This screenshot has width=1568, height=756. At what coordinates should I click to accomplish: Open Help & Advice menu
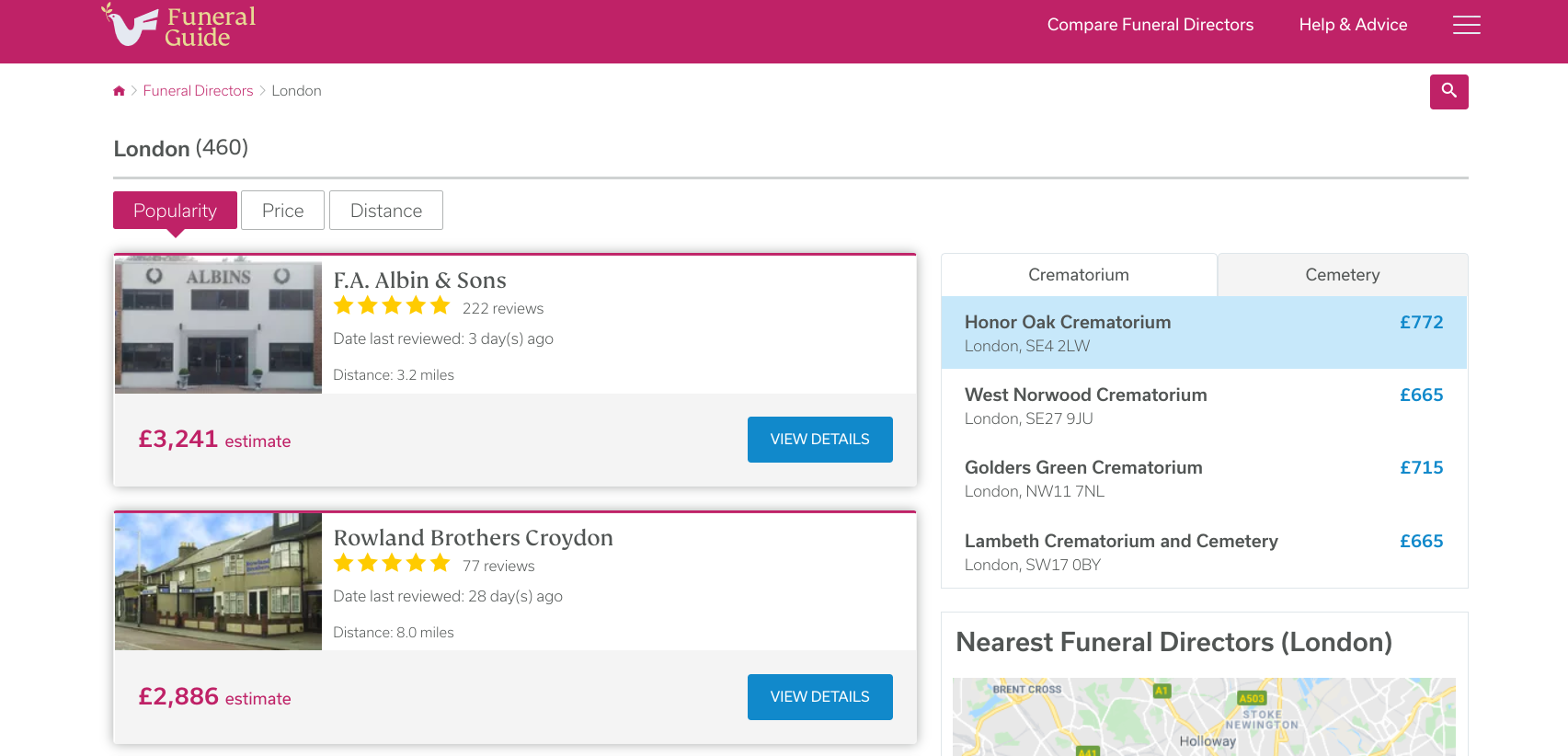[x=1353, y=25]
